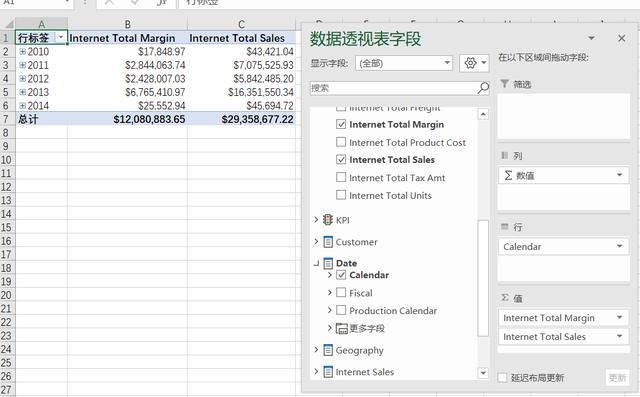Image resolution: width=640 pixels, height=397 pixels.
Task: Select column C header
Action: click(241, 24)
